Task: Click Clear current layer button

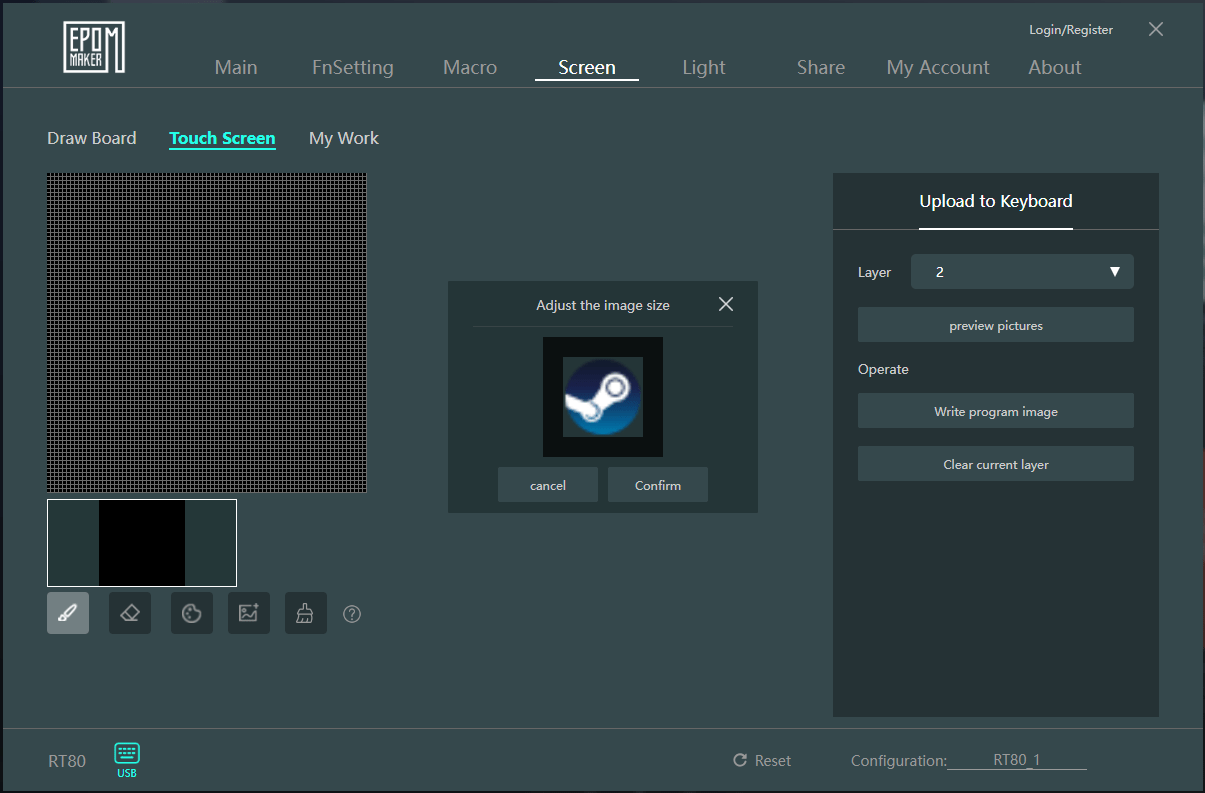Action: [x=996, y=464]
